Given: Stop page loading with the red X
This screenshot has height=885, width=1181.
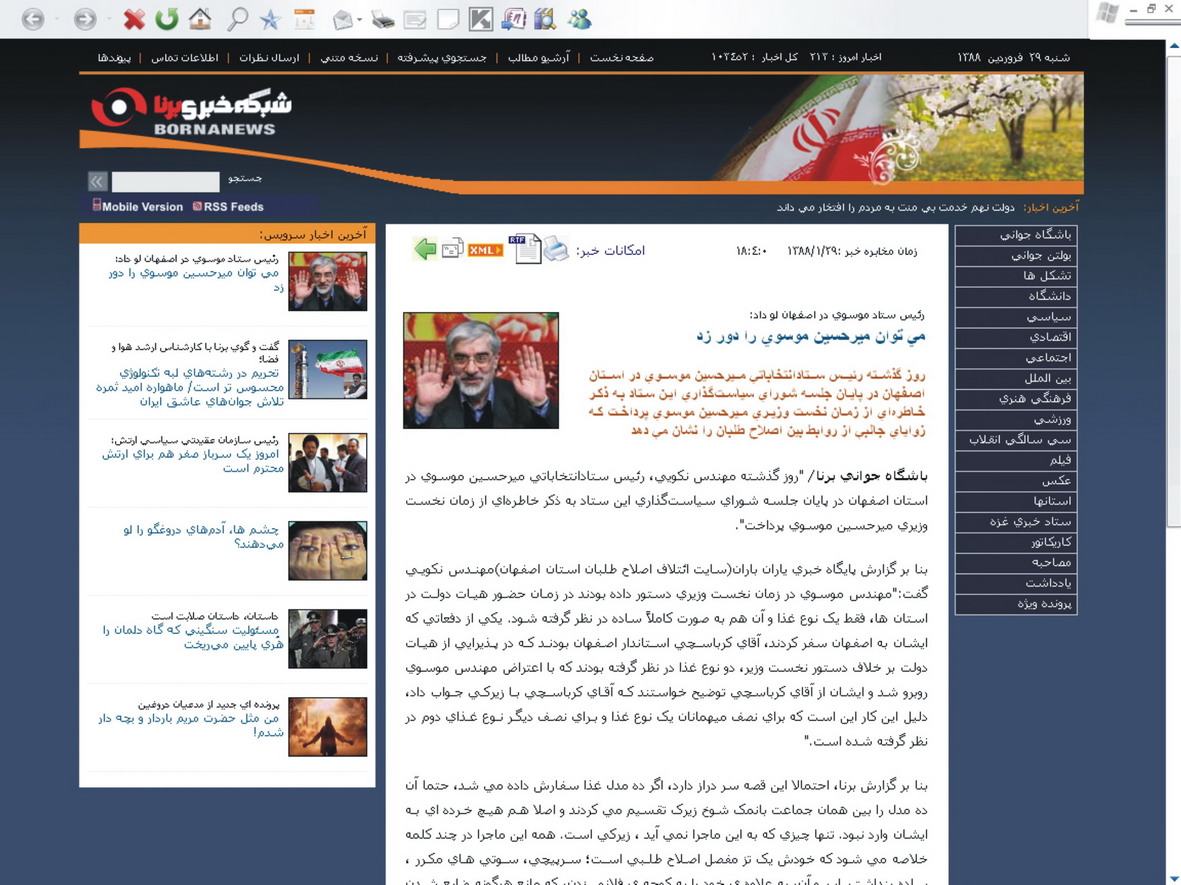Looking at the screenshot, I should 134,19.
